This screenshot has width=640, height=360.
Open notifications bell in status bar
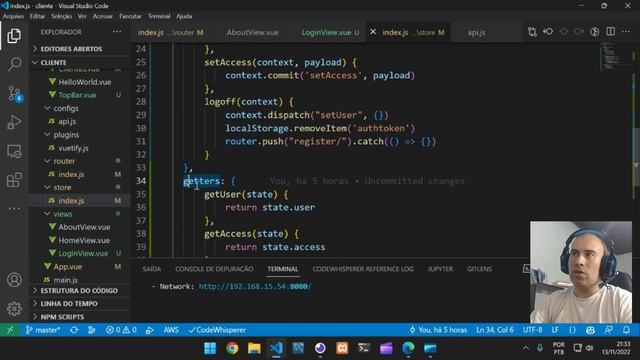pos(626,330)
